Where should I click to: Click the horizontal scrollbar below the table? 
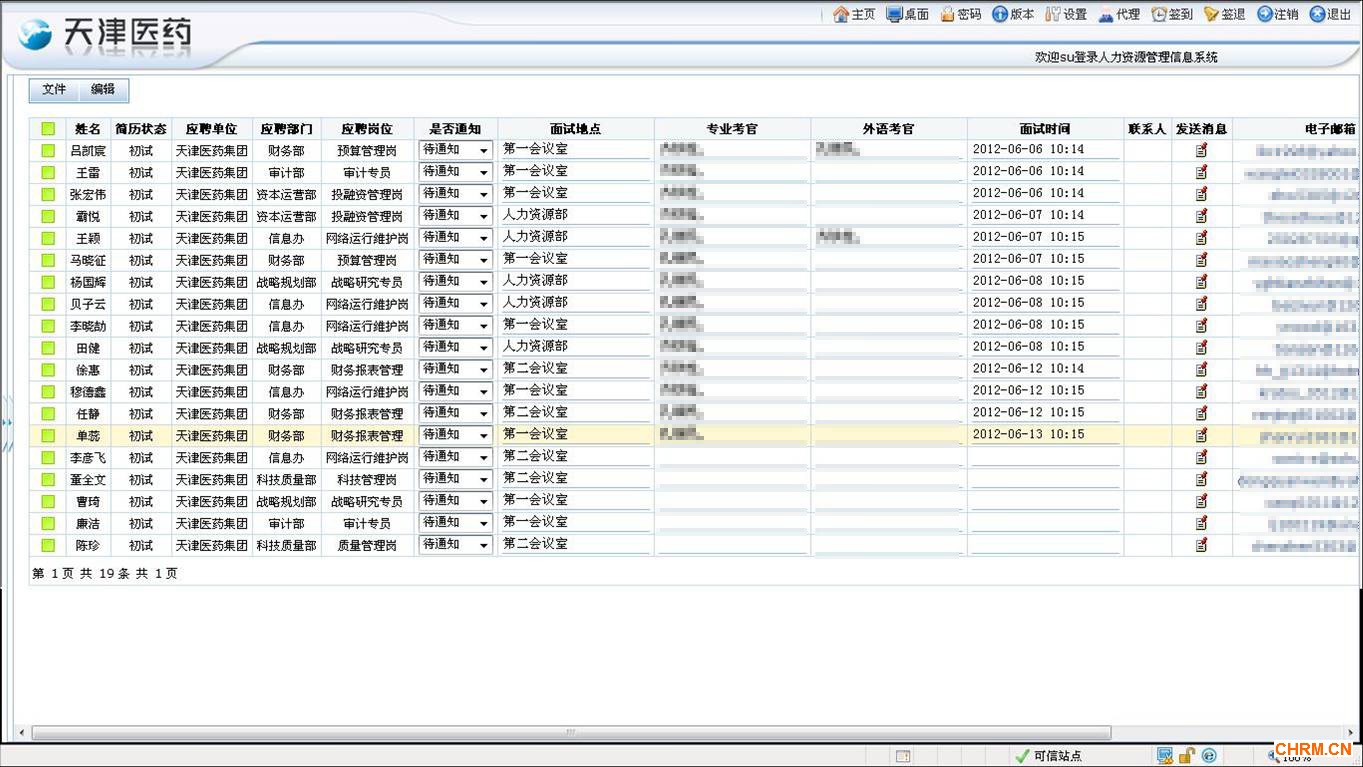click(x=570, y=733)
